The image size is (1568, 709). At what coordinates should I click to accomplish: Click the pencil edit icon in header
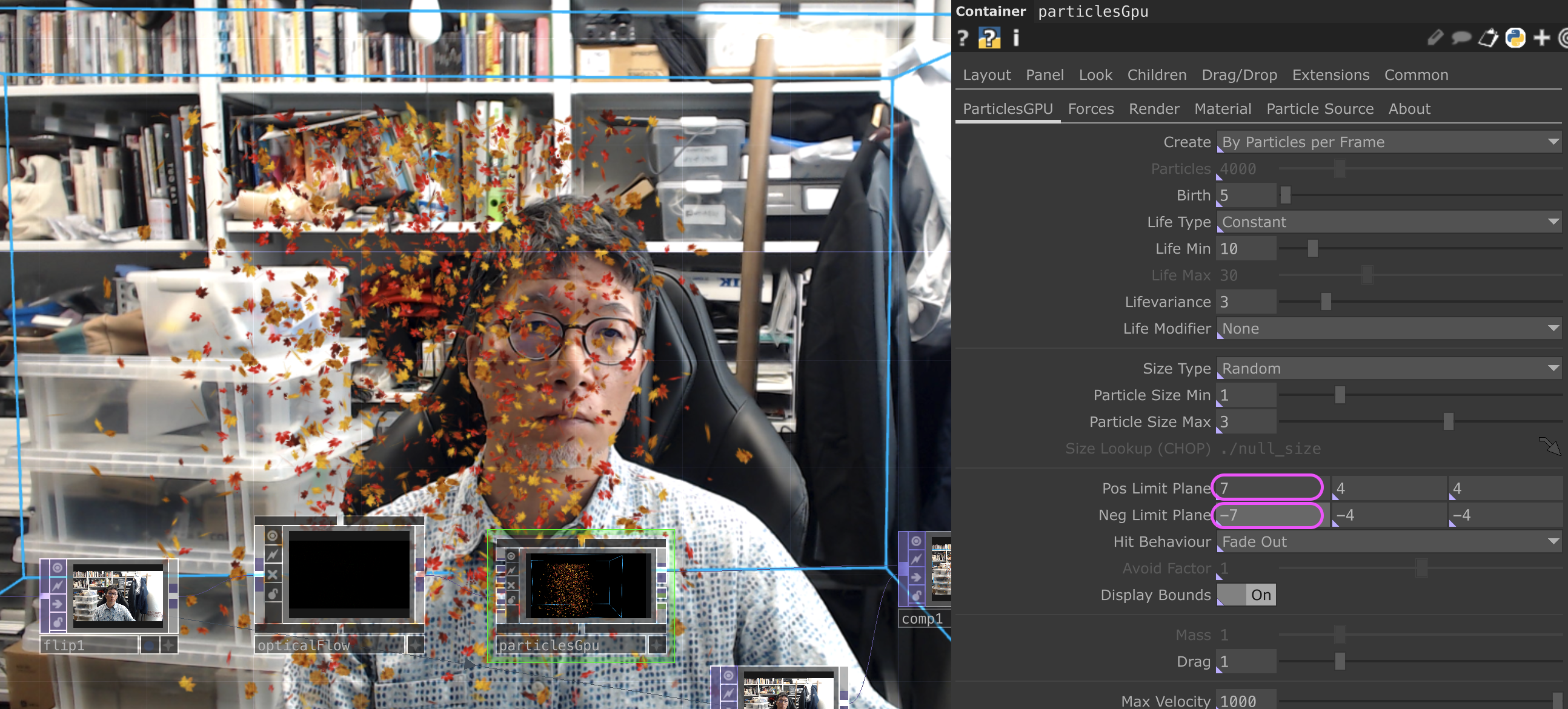(x=1434, y=38)
